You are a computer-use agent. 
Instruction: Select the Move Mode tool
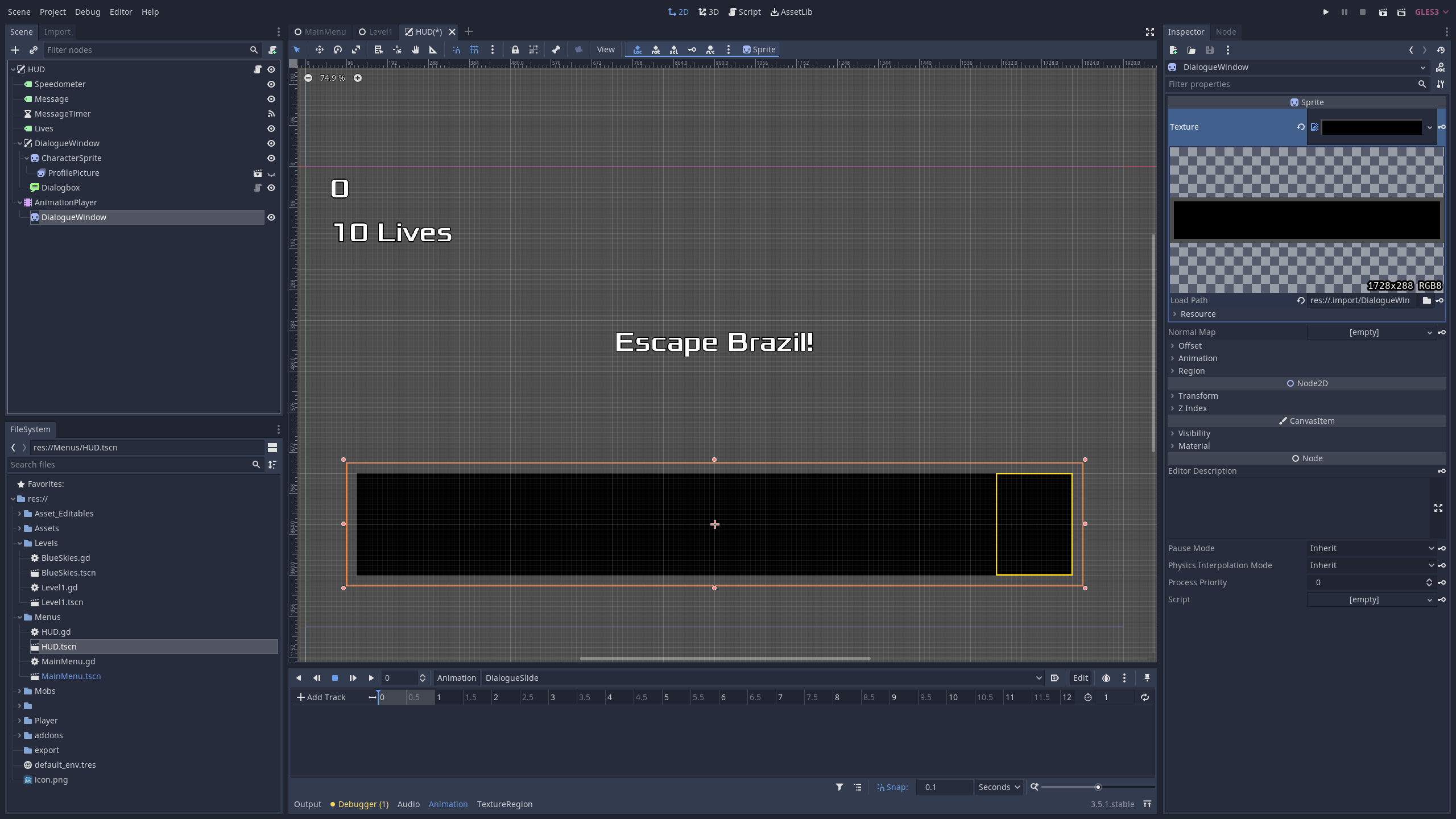click(x=319, y=49)
